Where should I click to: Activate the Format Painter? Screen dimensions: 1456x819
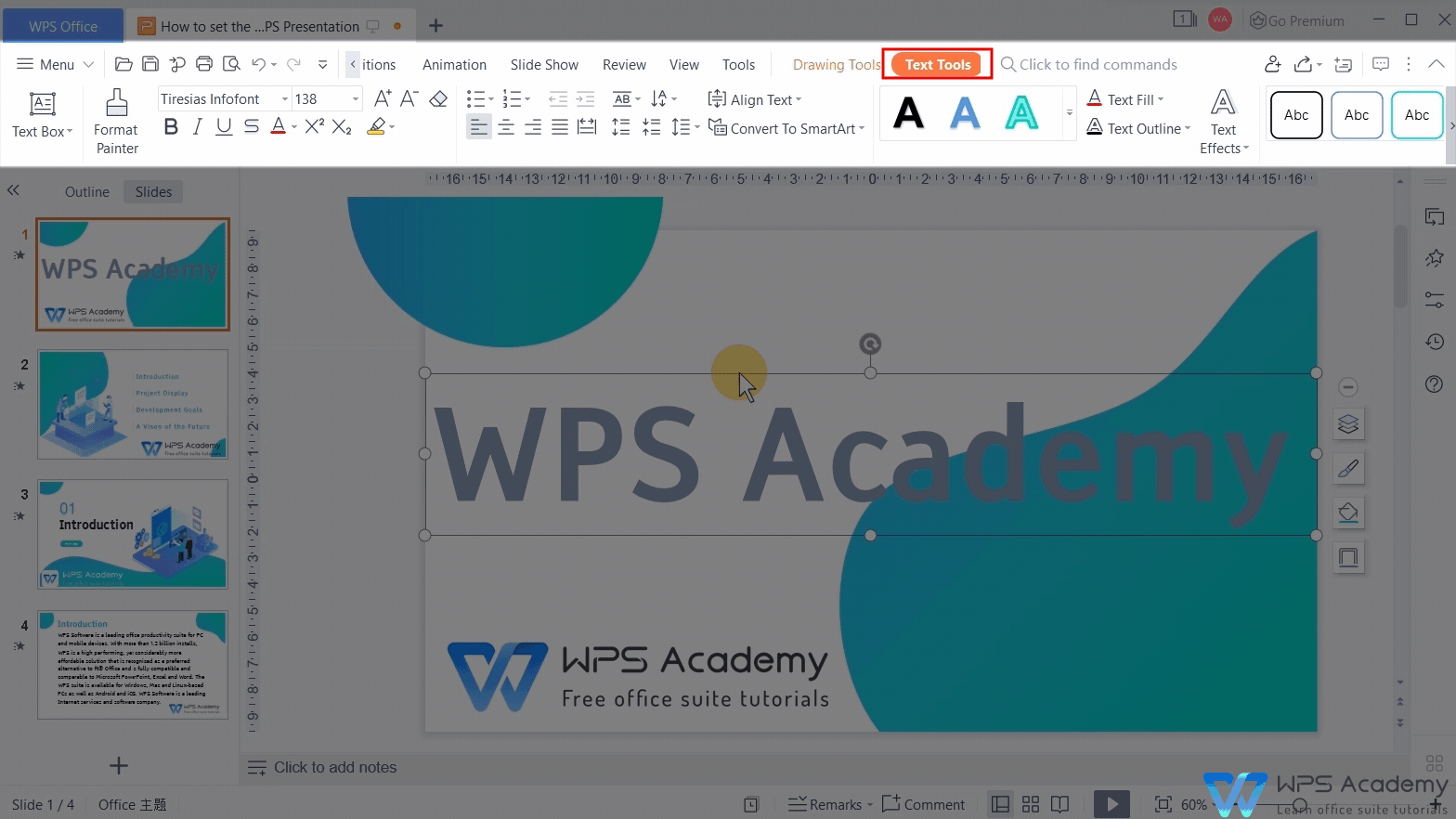point(116,122)
